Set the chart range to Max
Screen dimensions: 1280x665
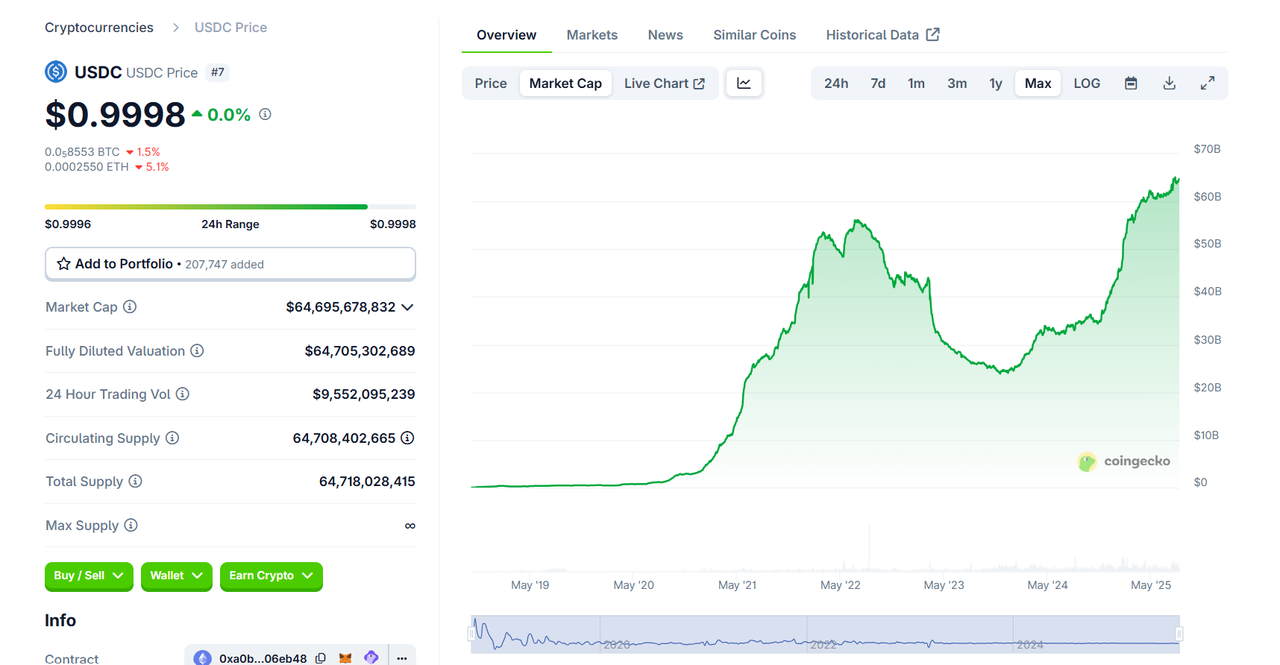click(x=1038, y=83)
